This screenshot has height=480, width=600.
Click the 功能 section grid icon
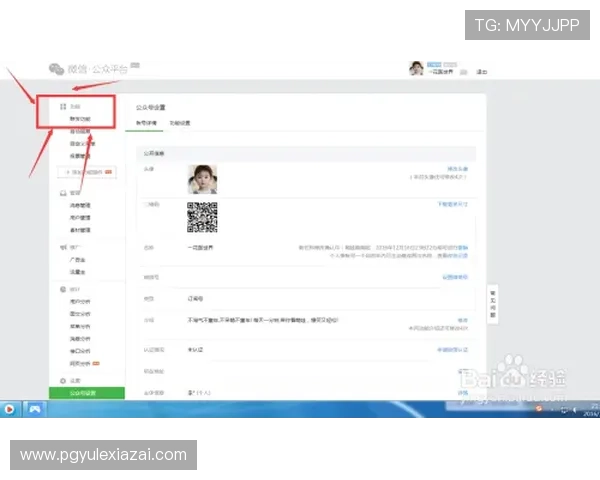63,106
